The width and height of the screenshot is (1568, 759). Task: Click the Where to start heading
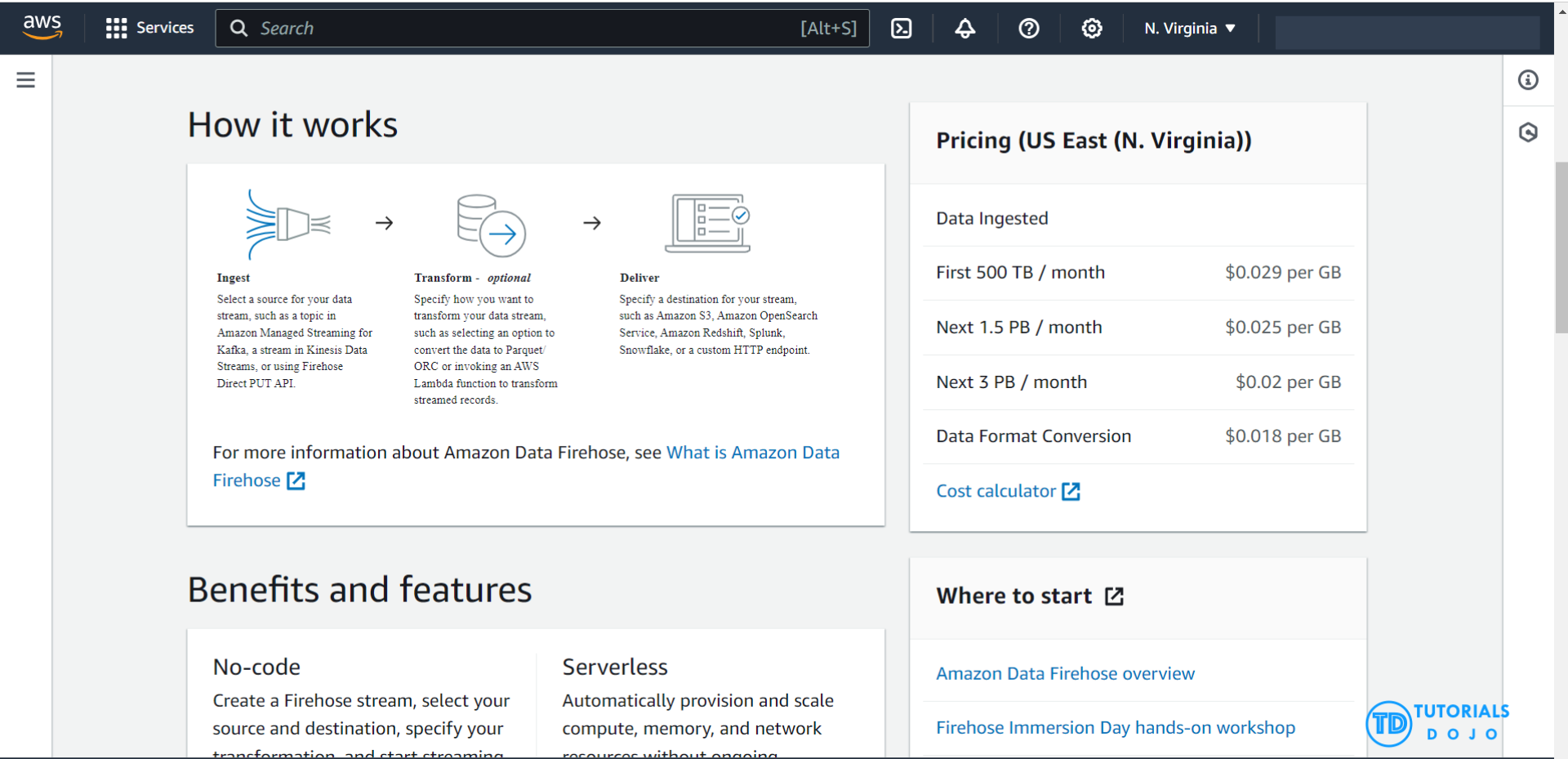click(1014, 596)
